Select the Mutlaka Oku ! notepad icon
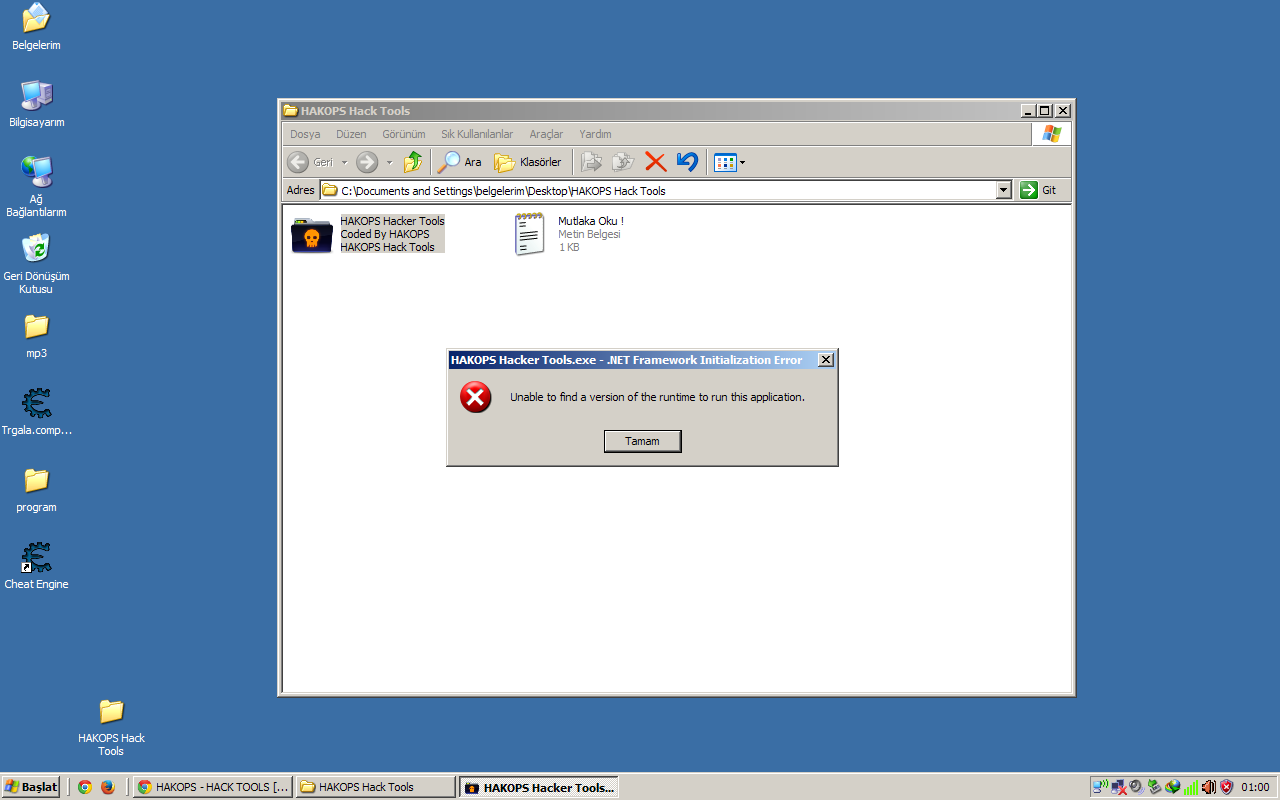 530,234
